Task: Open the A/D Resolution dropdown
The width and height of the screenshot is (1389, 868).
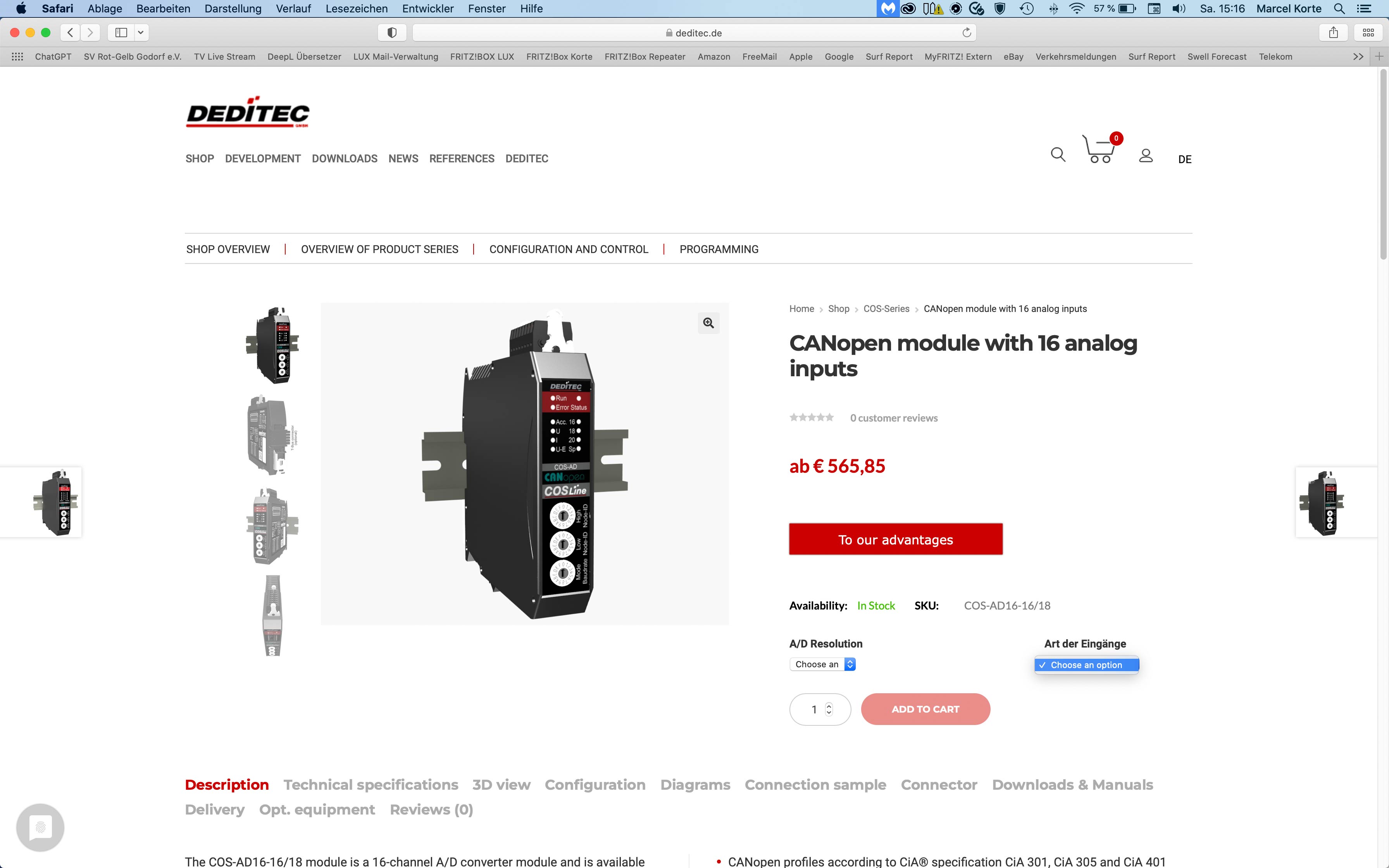Action: [x=822, y=664]
